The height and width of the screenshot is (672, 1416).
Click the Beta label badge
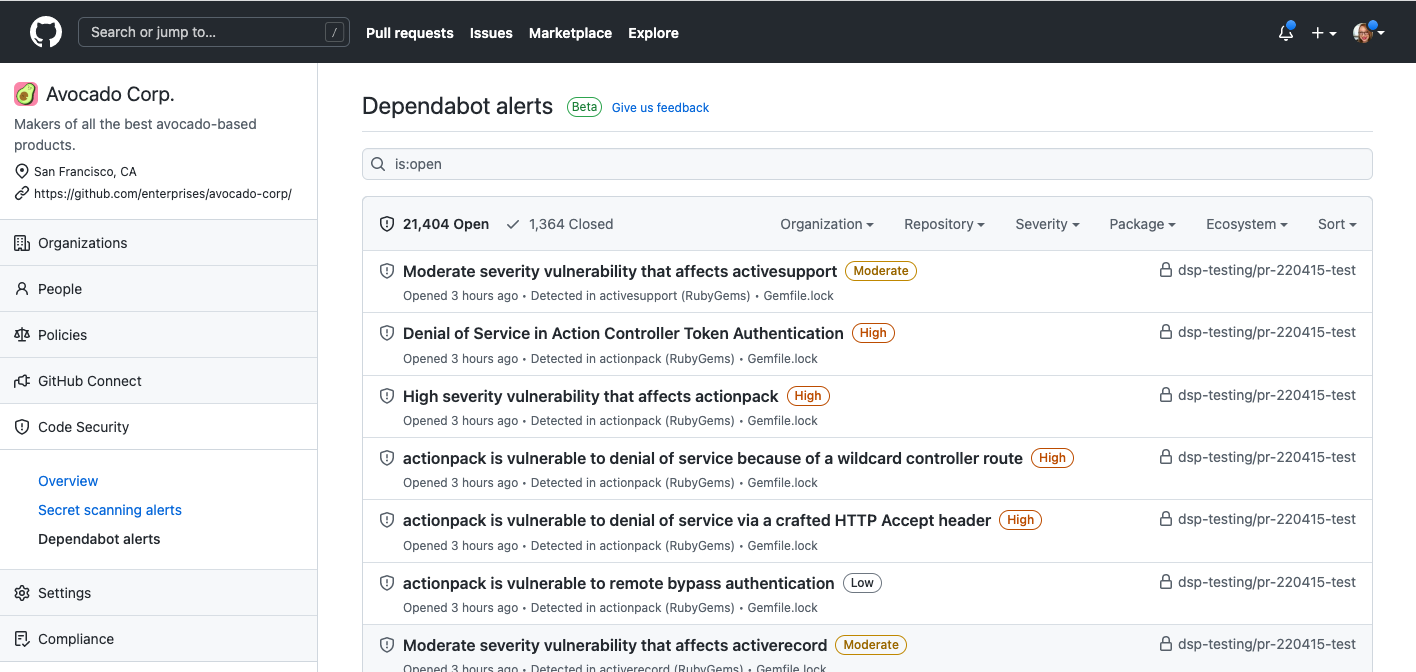pos(584,107)
